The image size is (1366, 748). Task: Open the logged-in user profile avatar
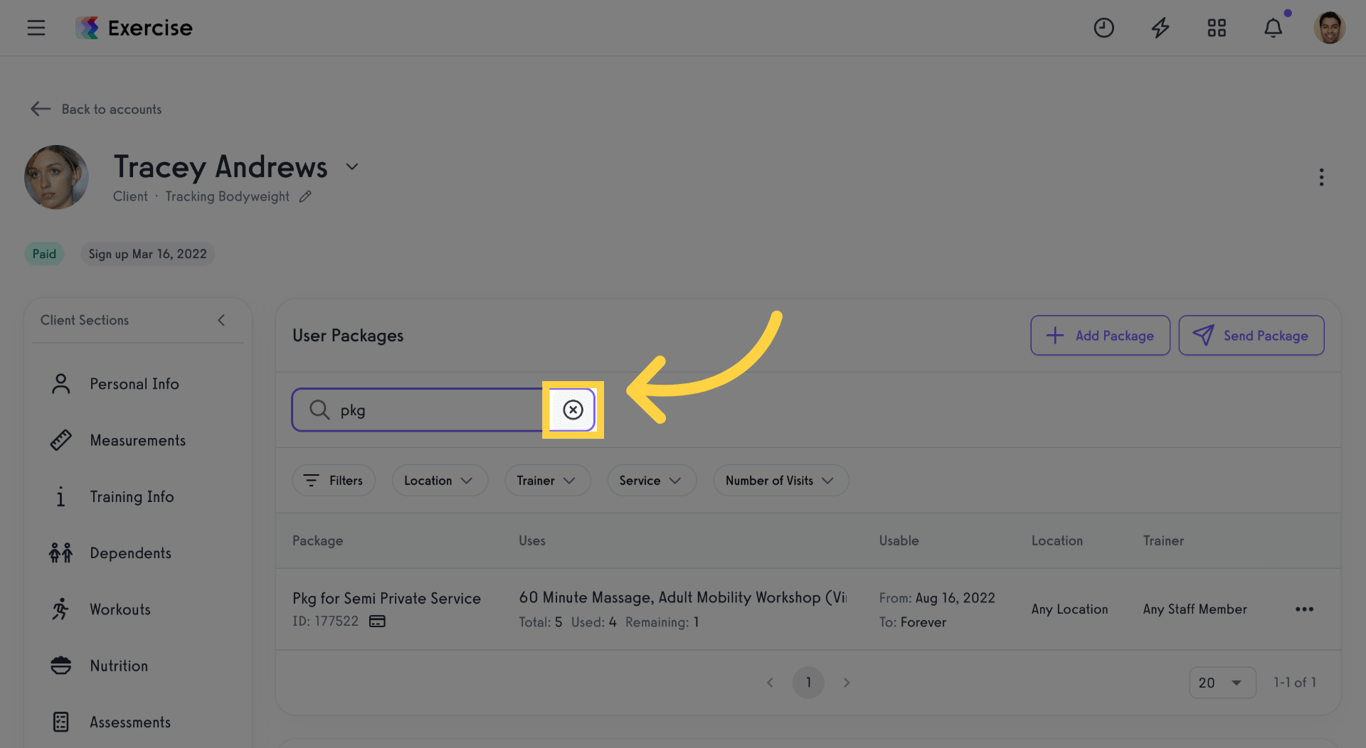pos(1330,28)
